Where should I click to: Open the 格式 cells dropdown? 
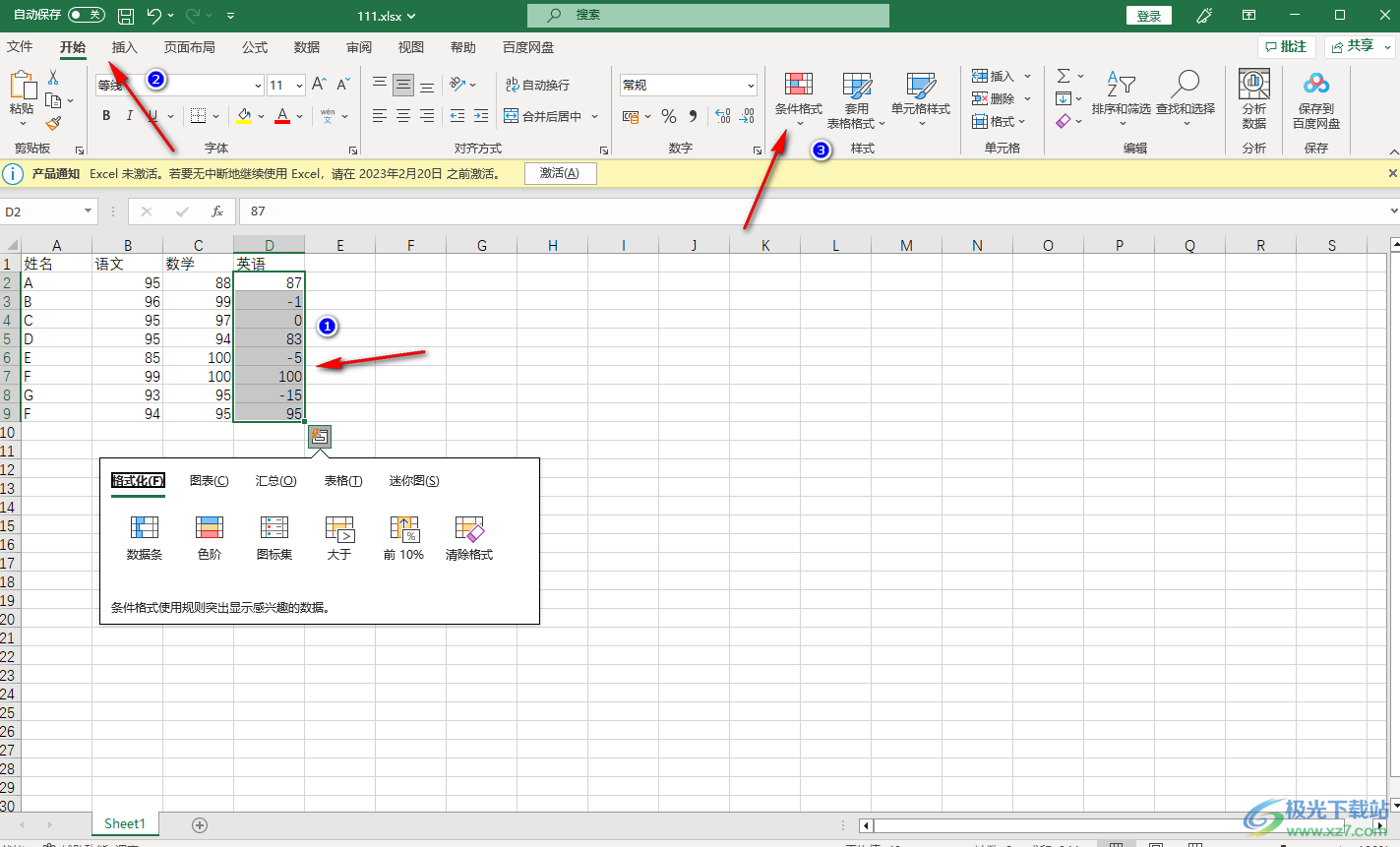pos(1000,121)
